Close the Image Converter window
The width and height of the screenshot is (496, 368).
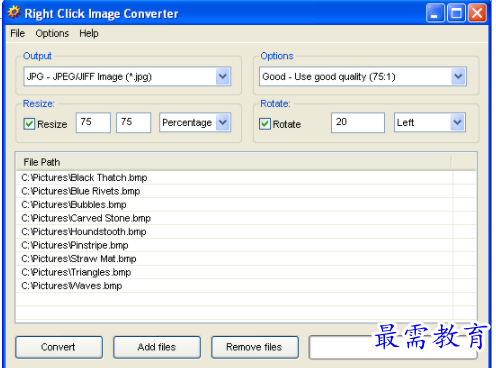click(477, 13)
